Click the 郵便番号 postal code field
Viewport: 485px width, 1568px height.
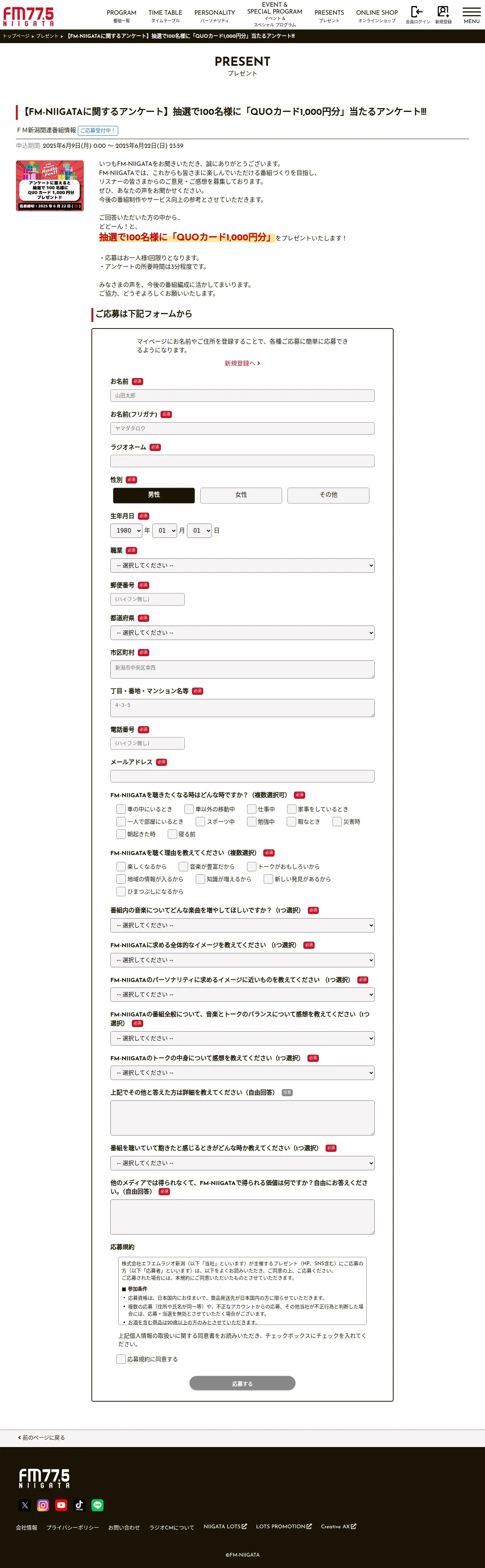pos(147,600)
